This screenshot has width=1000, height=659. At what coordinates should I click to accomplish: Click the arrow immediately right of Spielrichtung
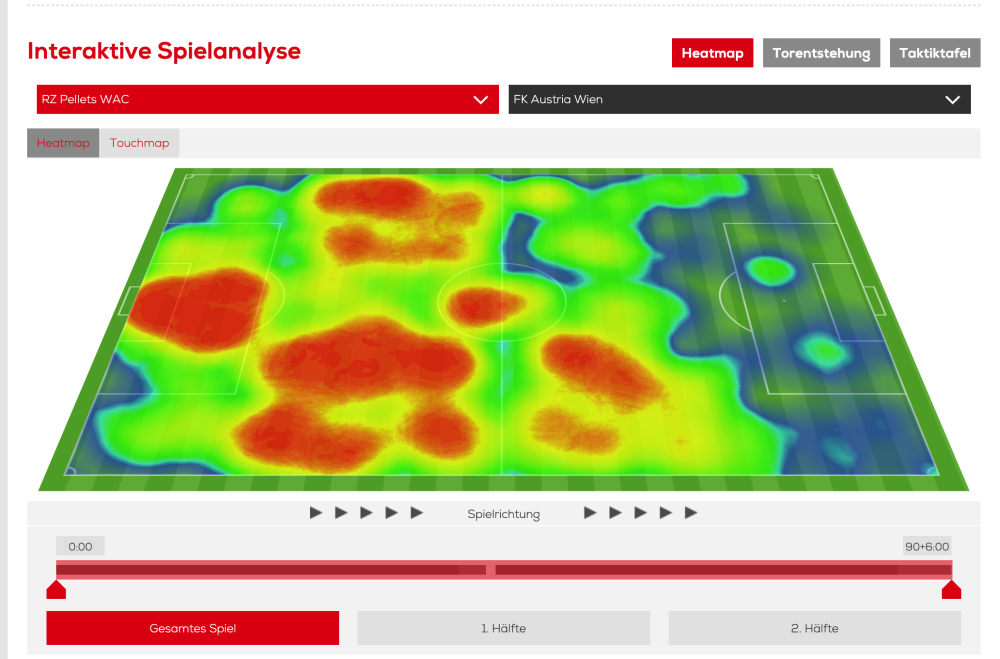coord(590,513)
